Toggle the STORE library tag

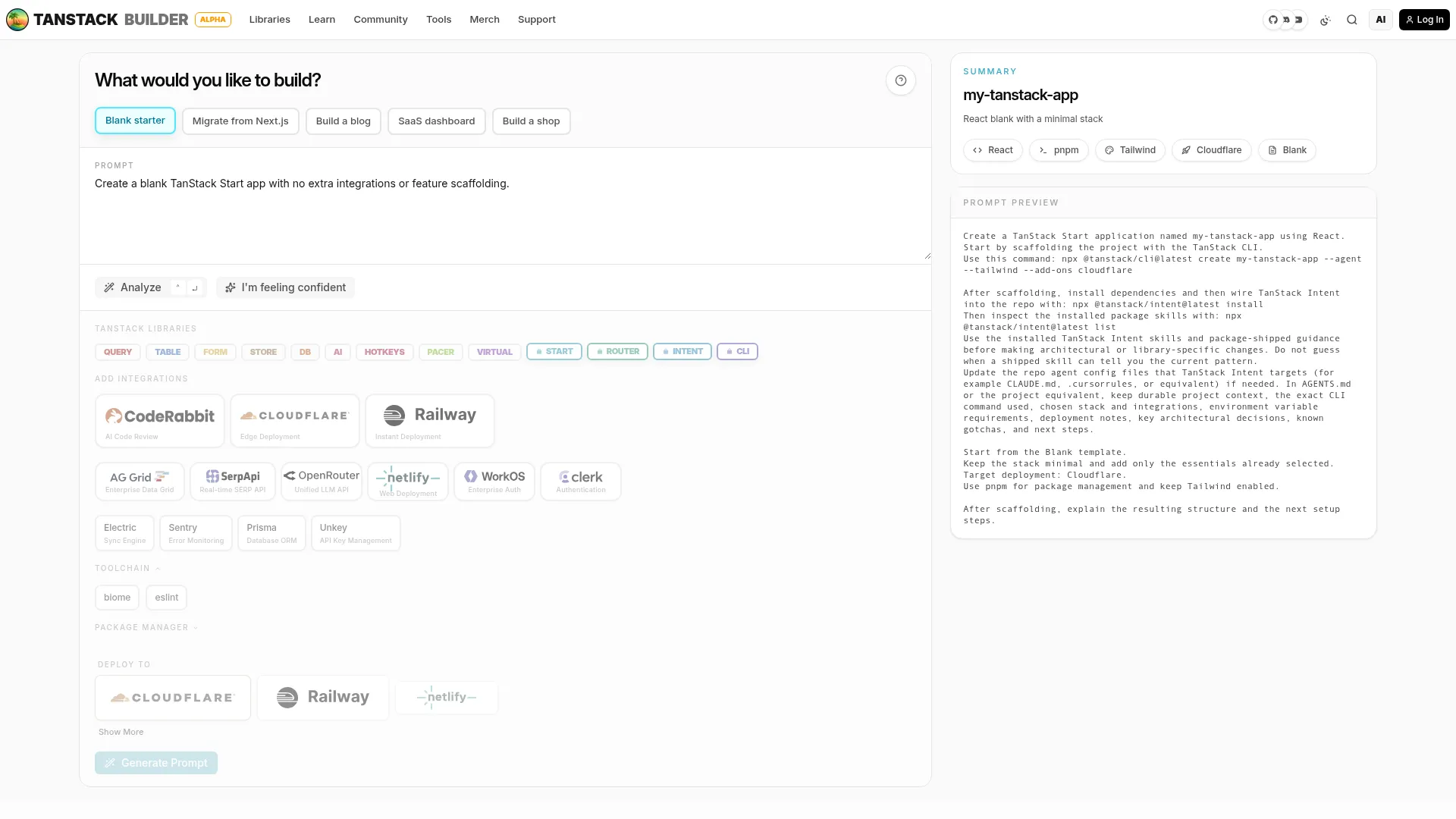pyautogui.click(x=263, y=352)
